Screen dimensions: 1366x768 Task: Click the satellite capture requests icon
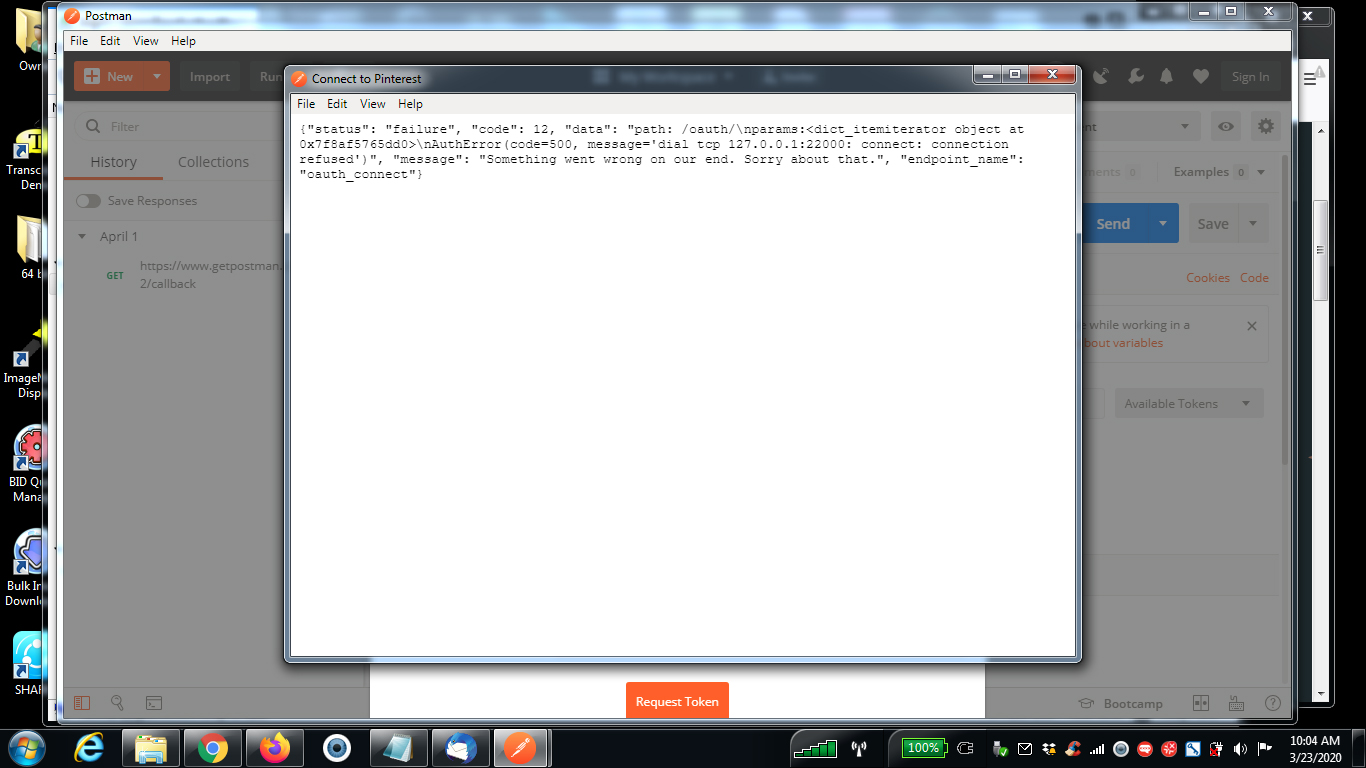[1102, 77]
